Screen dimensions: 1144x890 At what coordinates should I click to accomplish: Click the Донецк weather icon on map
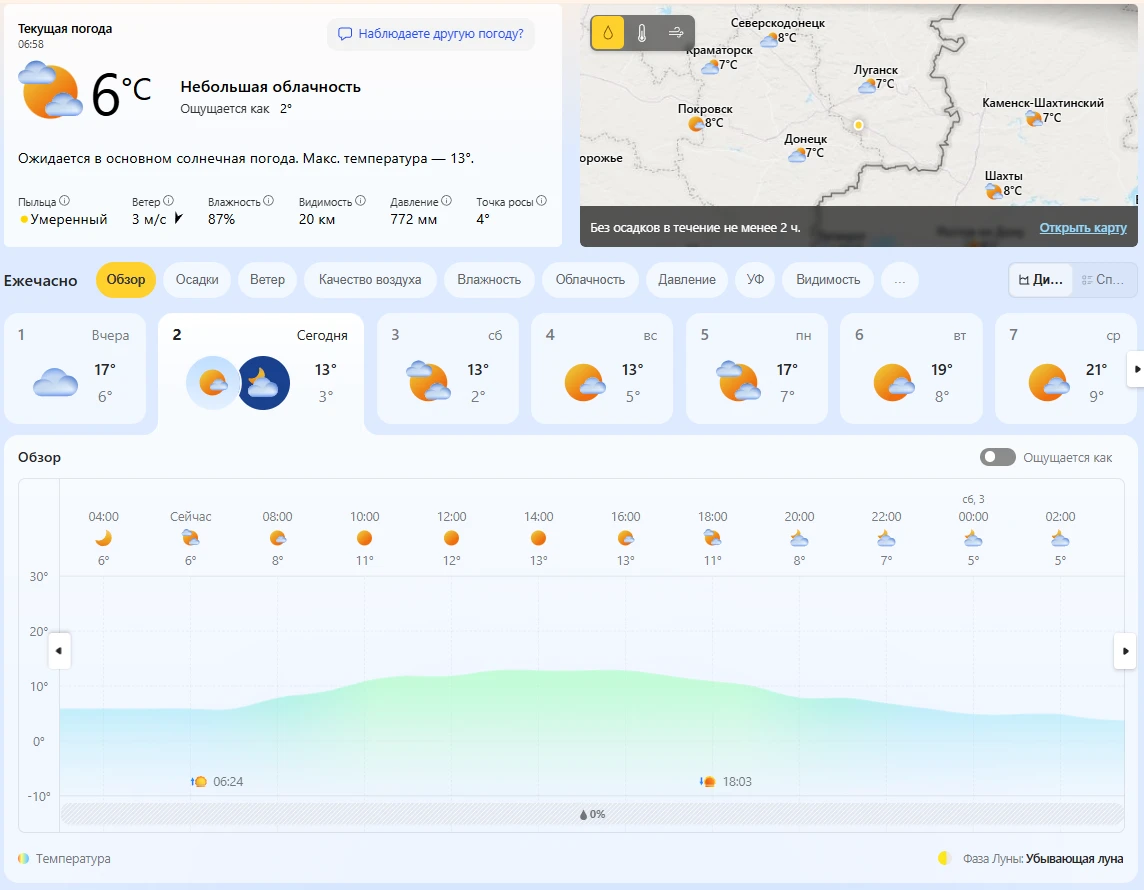click(797, 154)
